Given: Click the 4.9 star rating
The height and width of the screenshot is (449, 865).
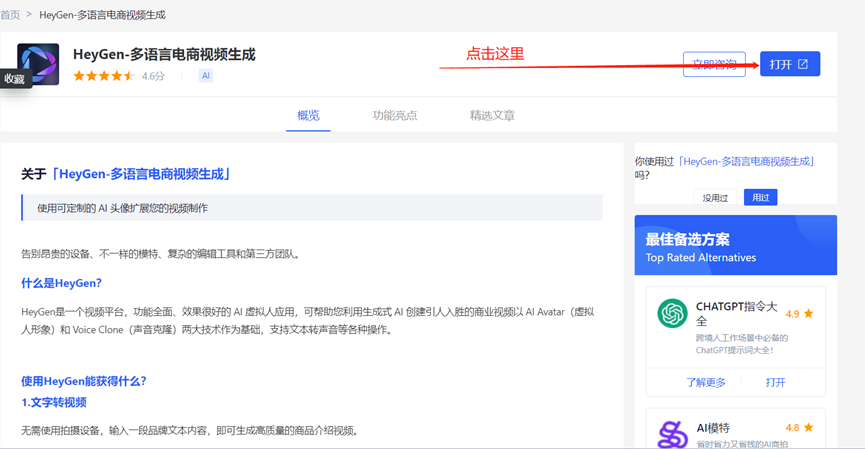Looking at the screenshot, I should click(x=799, y=314).
